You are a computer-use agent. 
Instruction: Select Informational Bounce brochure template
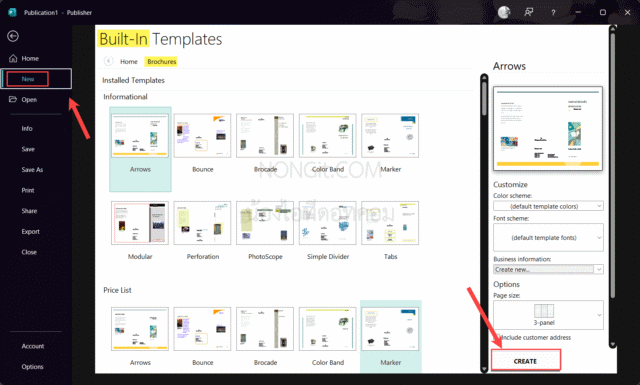[202, 143]
